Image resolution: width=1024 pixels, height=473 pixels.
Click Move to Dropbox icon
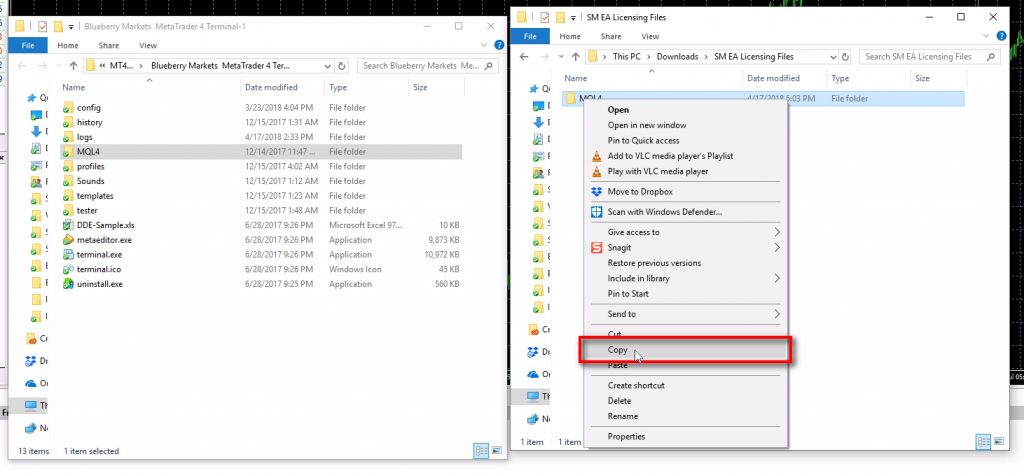pos(597,191)
